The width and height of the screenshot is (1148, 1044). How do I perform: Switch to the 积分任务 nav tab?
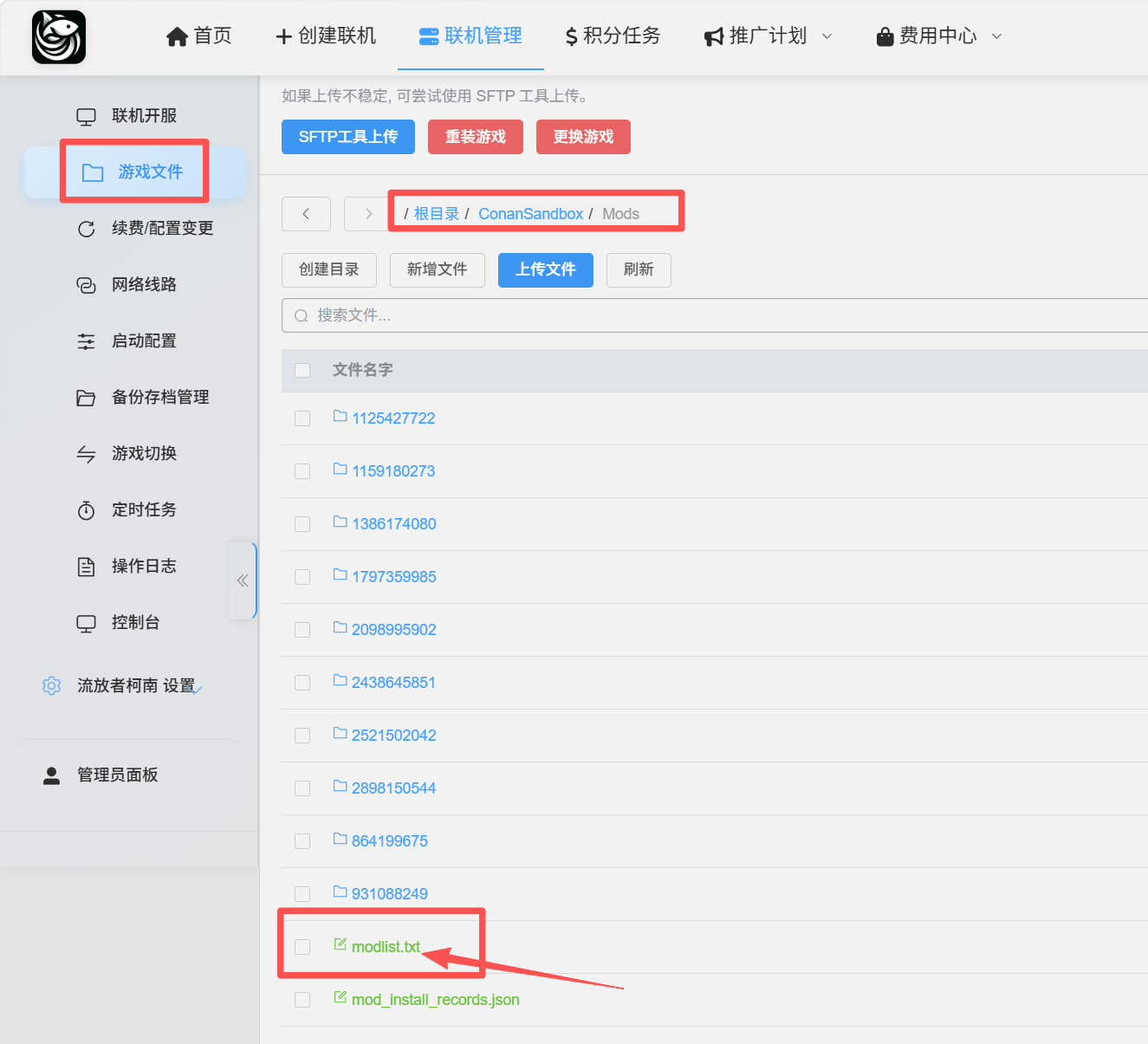(x=613, y=36)
